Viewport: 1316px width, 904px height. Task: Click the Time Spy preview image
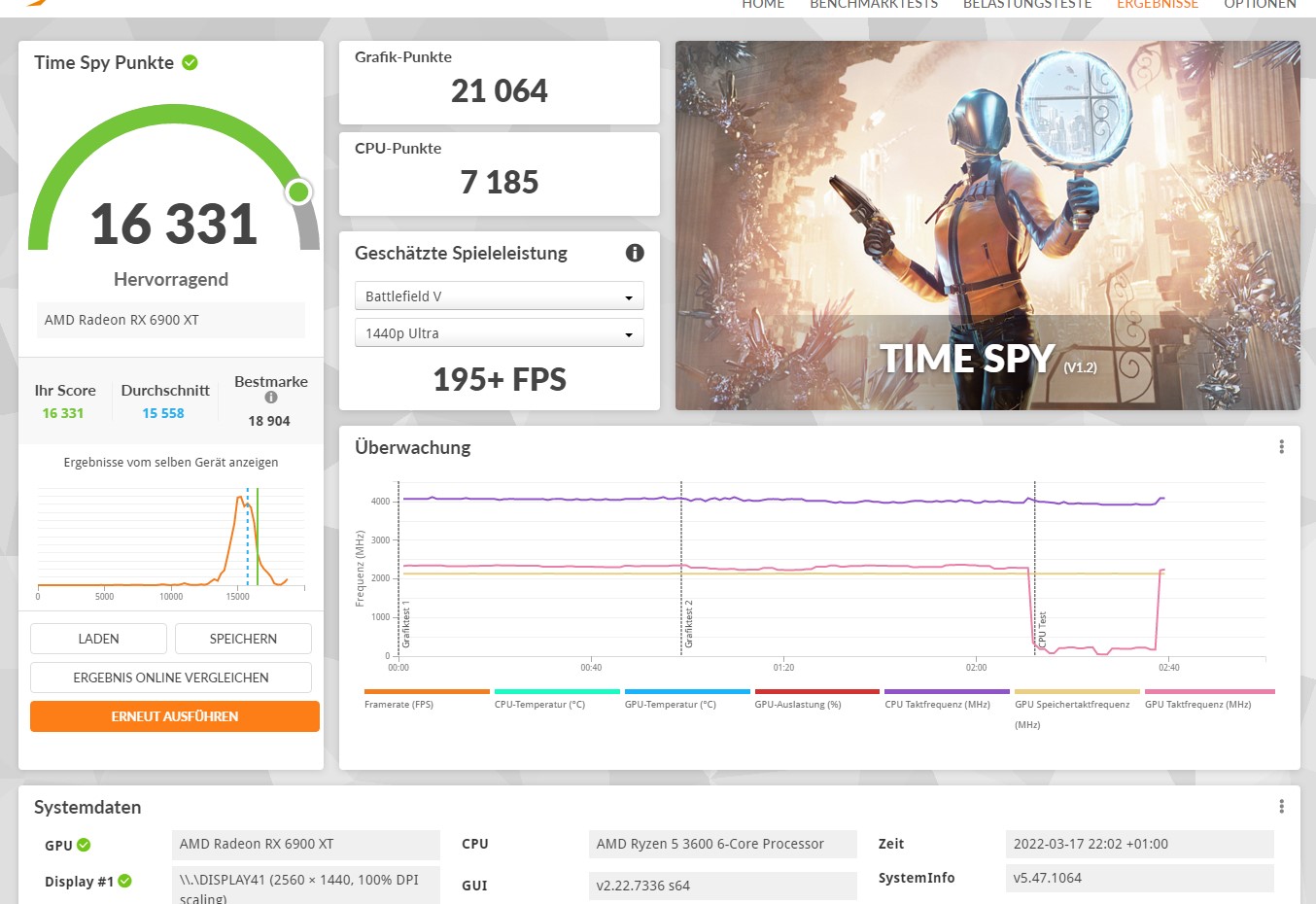coord(987,226)
